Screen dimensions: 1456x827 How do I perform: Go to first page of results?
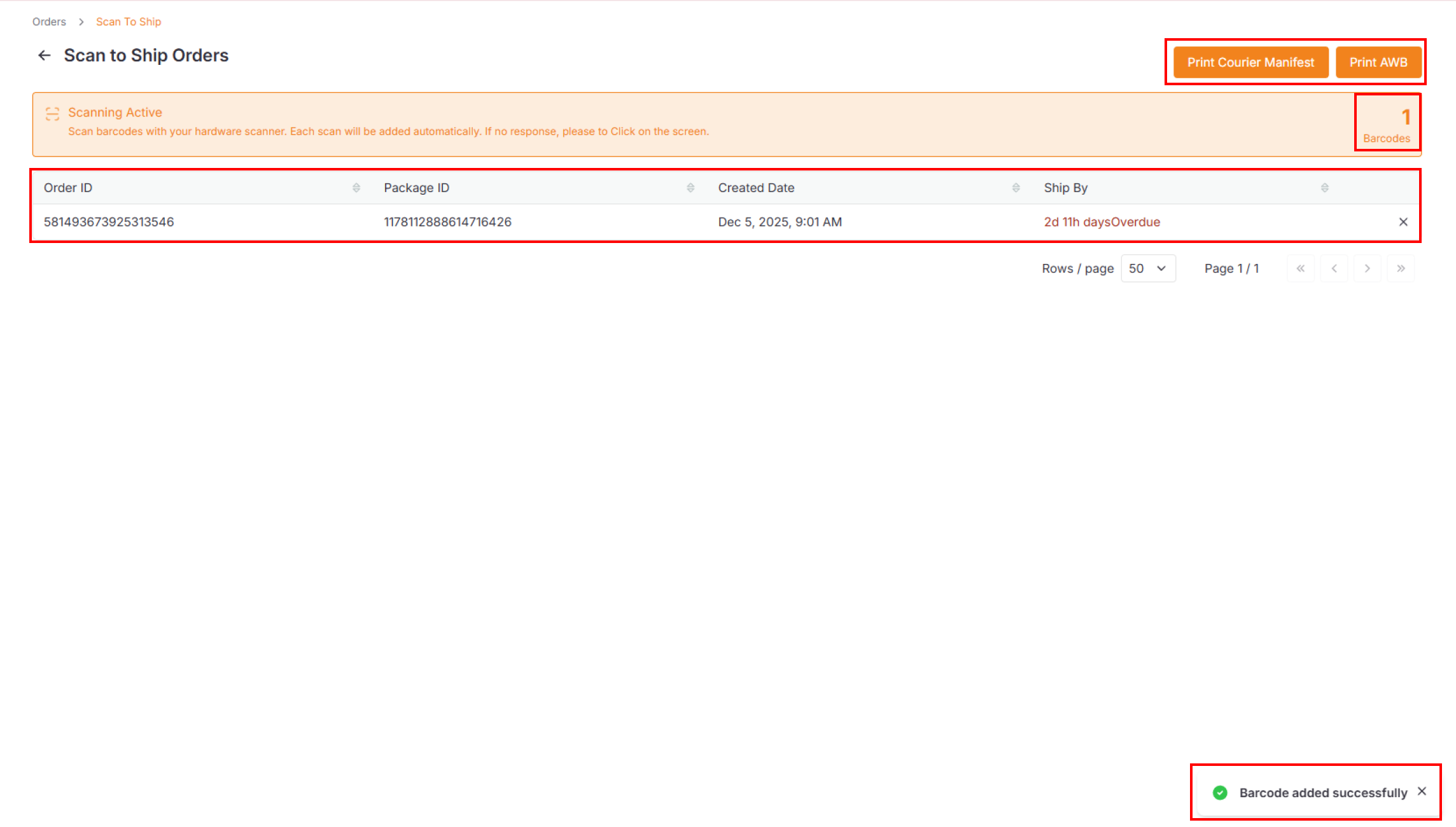point(1301,268)
